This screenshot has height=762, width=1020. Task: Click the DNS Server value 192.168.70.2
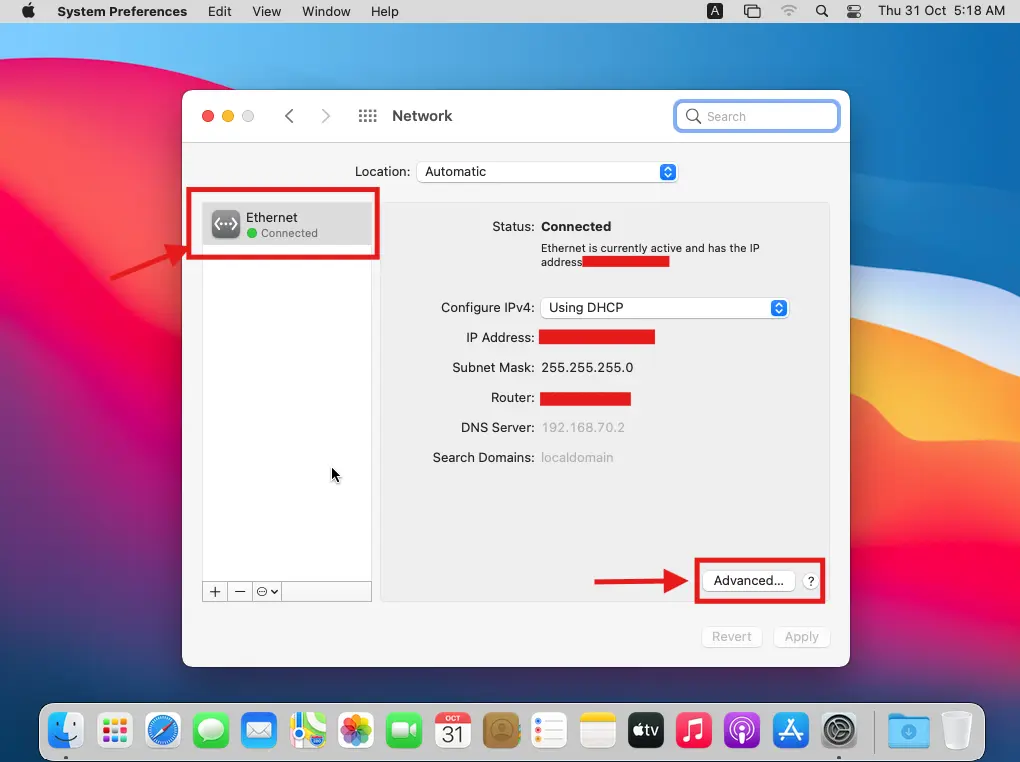583,428
